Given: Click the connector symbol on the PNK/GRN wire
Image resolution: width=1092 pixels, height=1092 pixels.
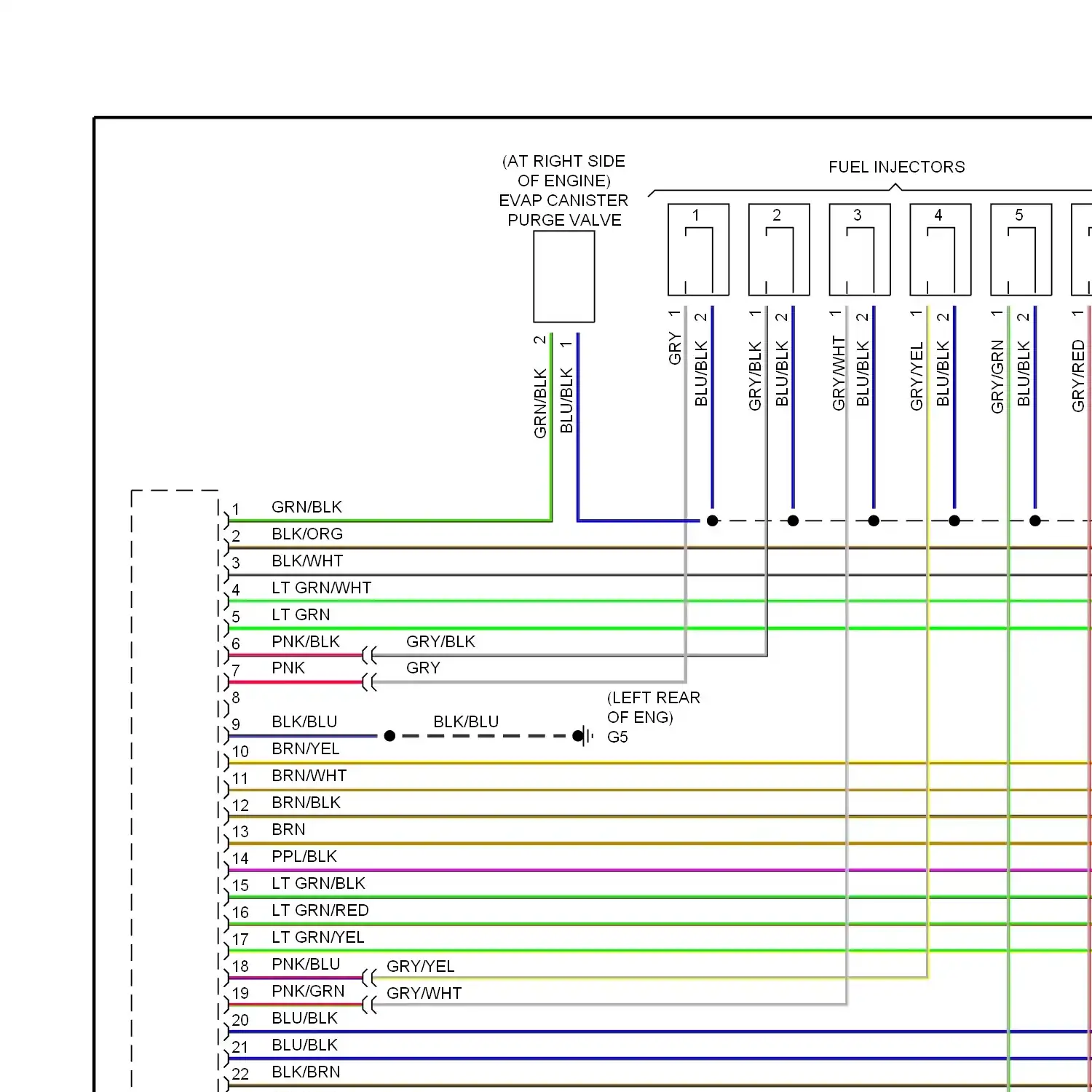Looking at the screenshot, I should [x=369, y=1005].
